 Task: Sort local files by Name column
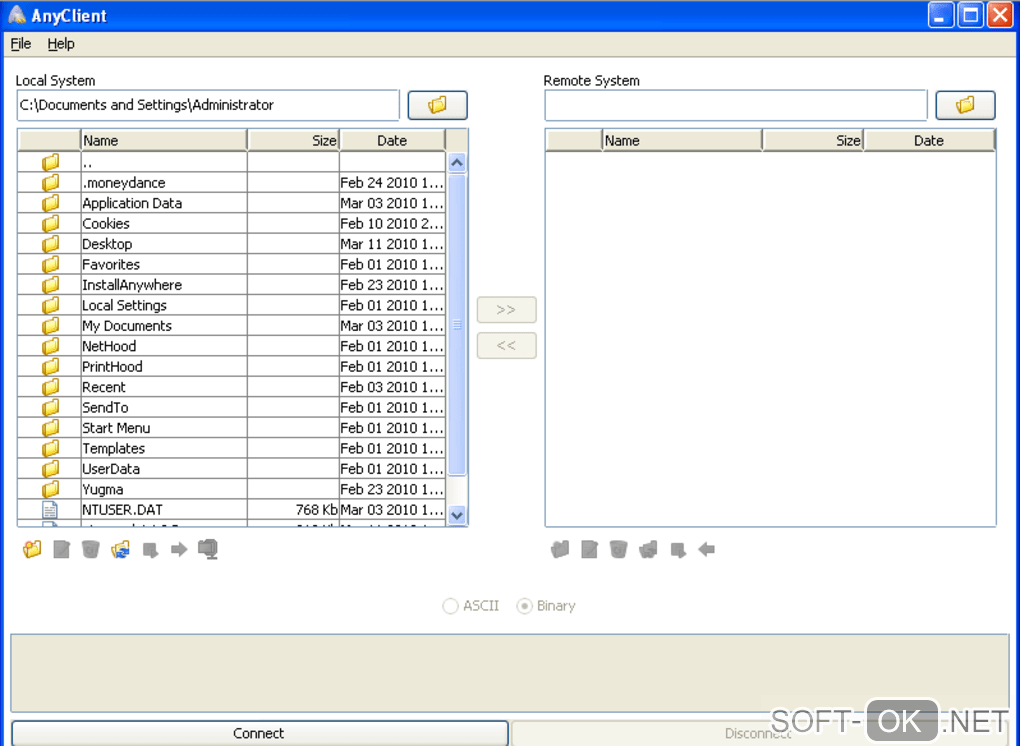coord(164,140)
